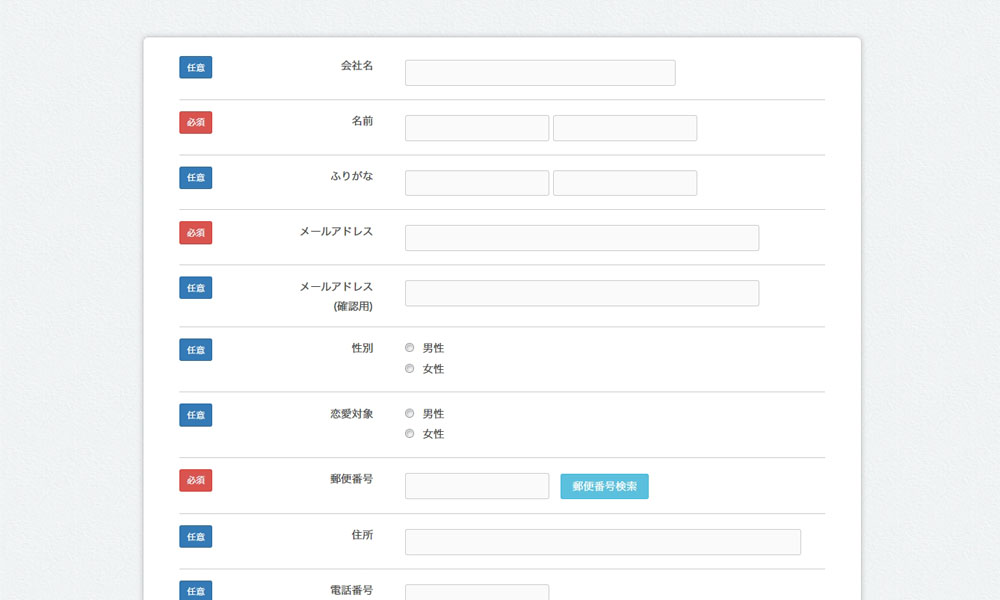Click the second ふりがな input field
1000x600 pixels.
tap(625, 183)
